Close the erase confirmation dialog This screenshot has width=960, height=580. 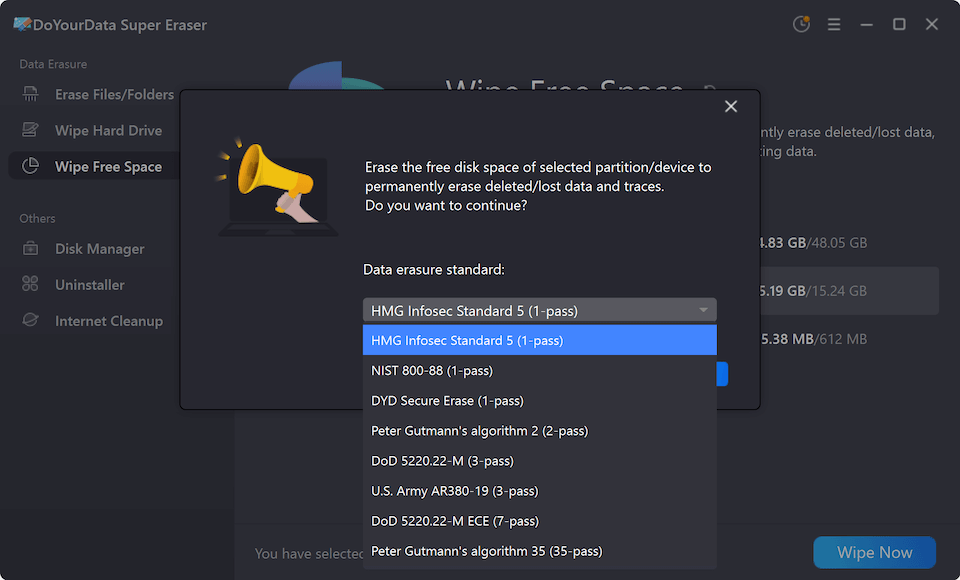coord(731,107)
